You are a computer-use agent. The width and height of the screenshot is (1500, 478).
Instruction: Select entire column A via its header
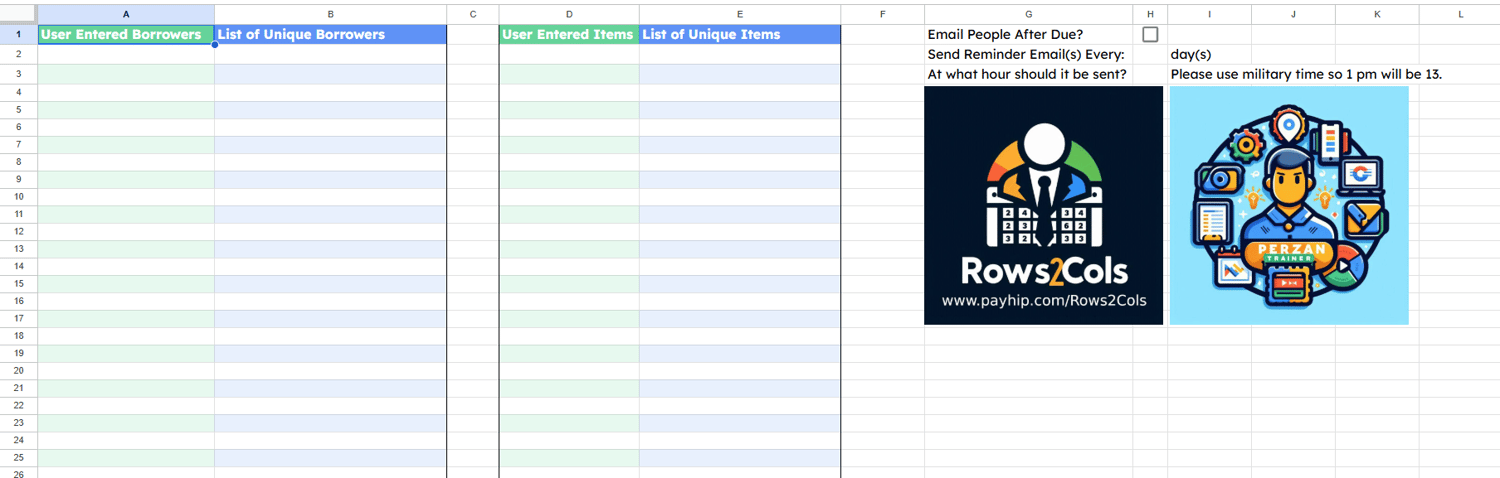[126, 13]
